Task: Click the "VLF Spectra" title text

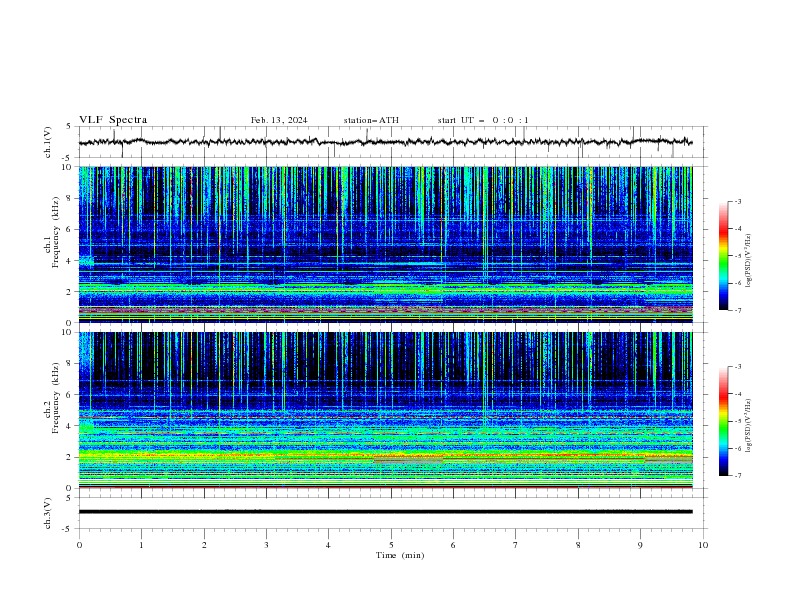Action: pos(113,120)
